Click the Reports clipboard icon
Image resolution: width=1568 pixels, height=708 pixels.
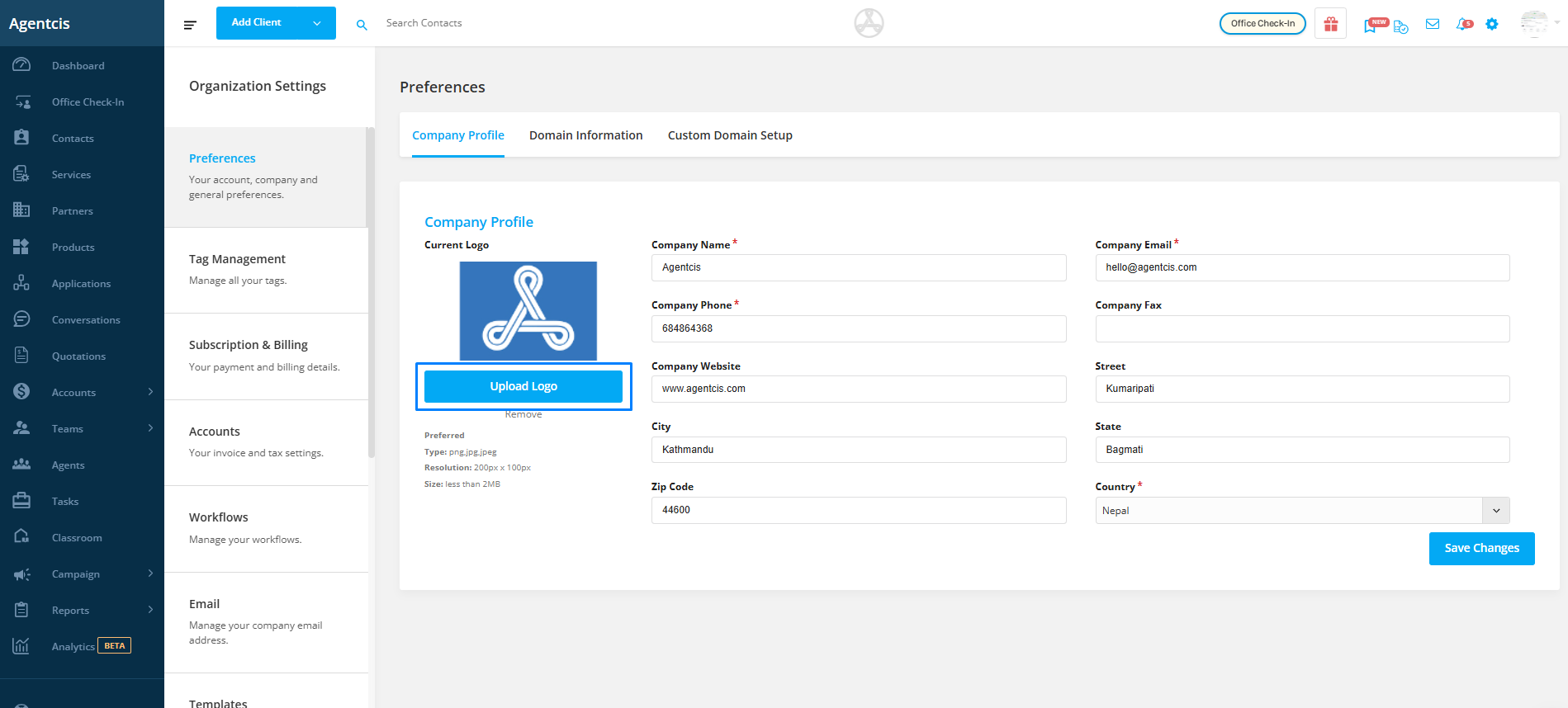pos(21,610)
